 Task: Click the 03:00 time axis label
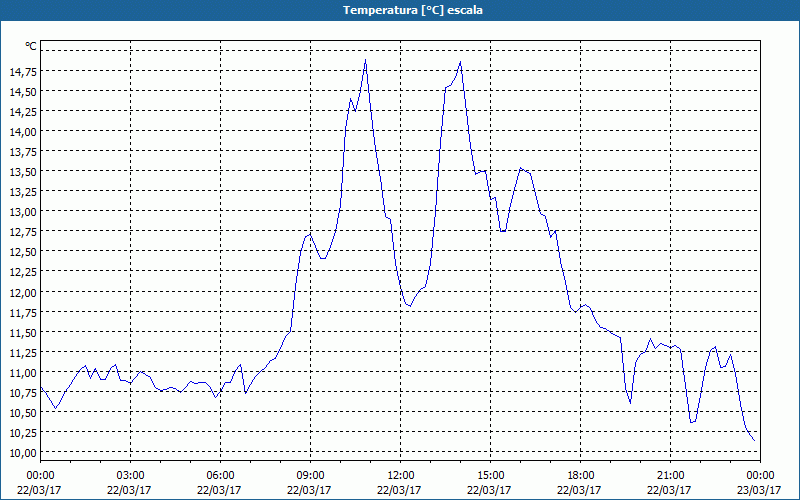click(x=130, y=476)
